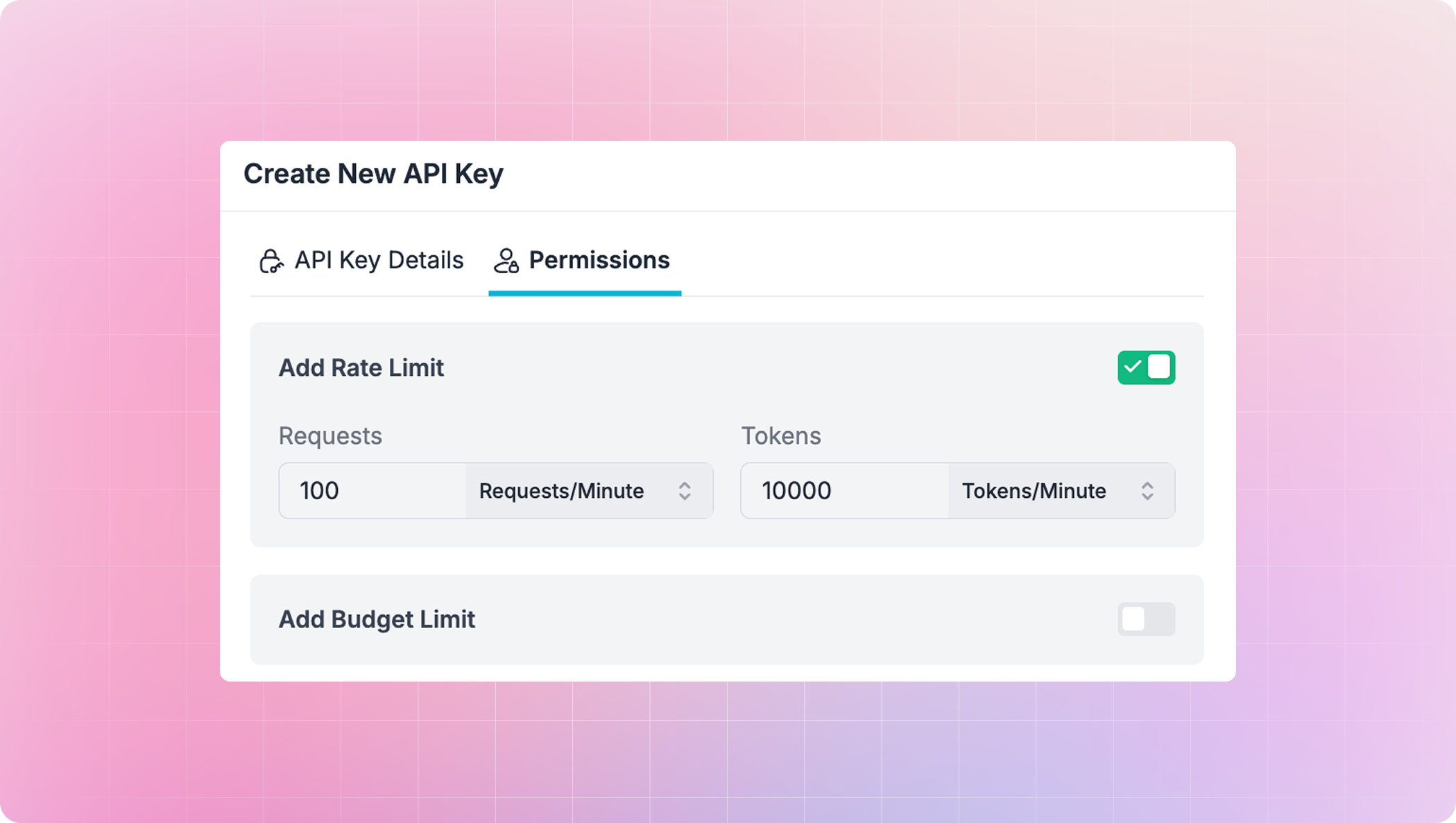
Task: Click the white knob of Rate Limit switch
Action: [x=1159, y=367]
